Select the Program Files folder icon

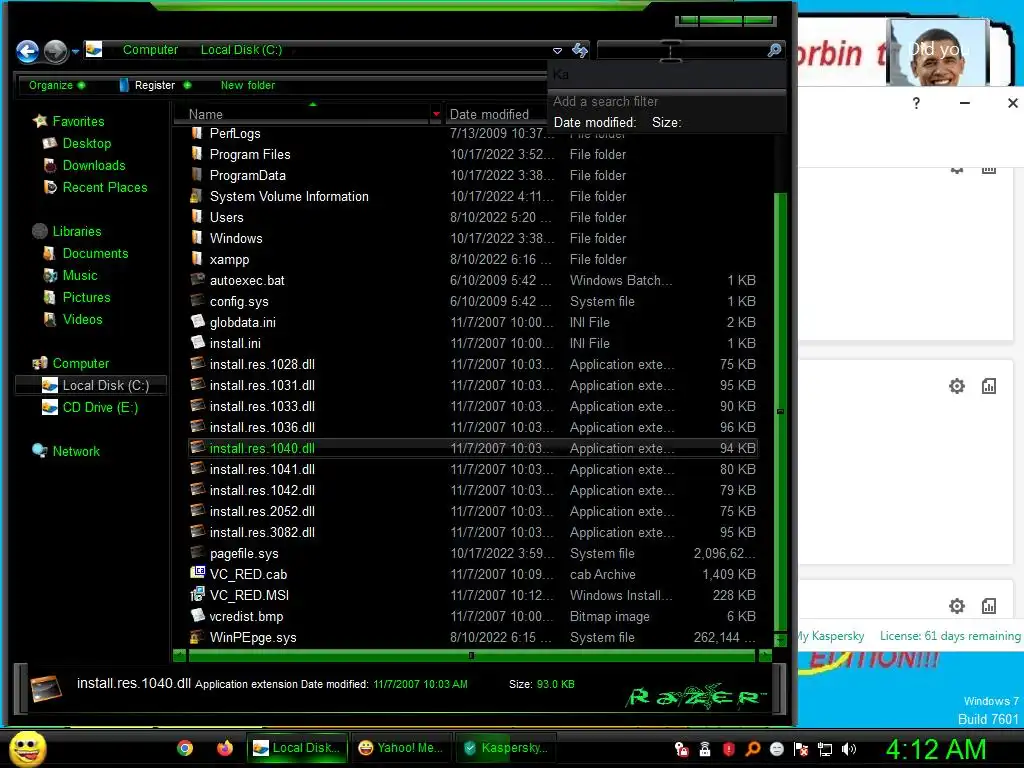(197, 154)
